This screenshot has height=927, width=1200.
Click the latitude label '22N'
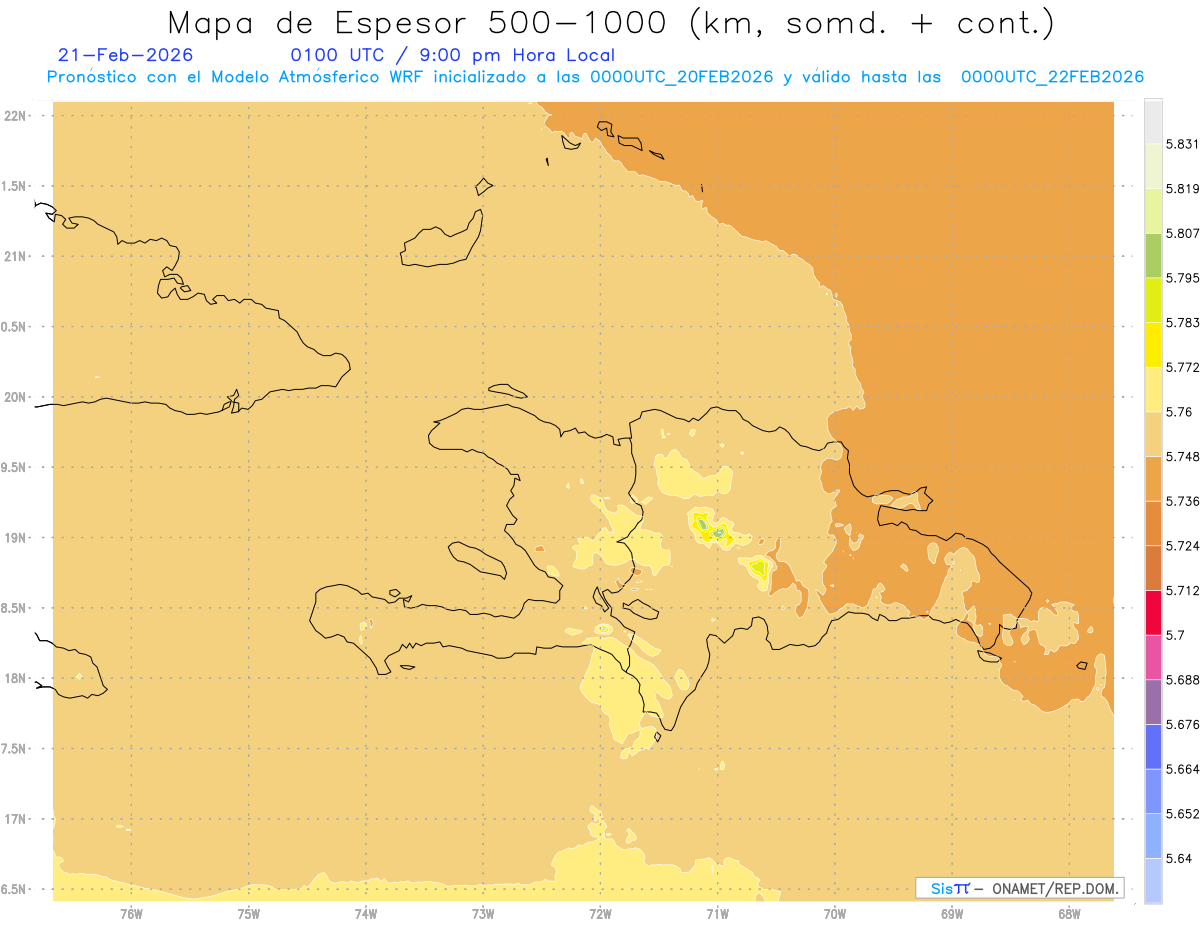[17, 116]
